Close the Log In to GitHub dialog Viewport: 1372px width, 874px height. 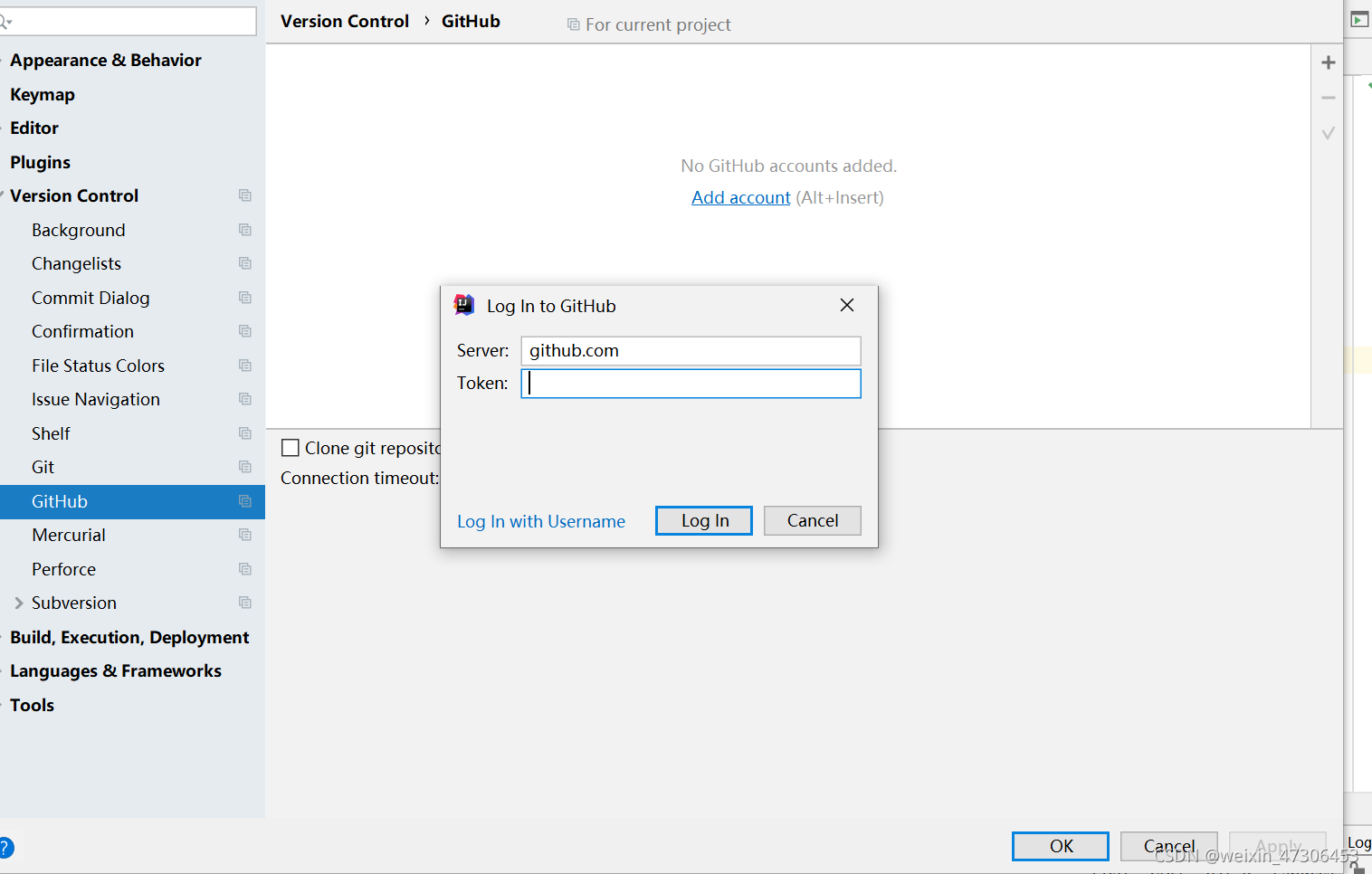[847, 305]
